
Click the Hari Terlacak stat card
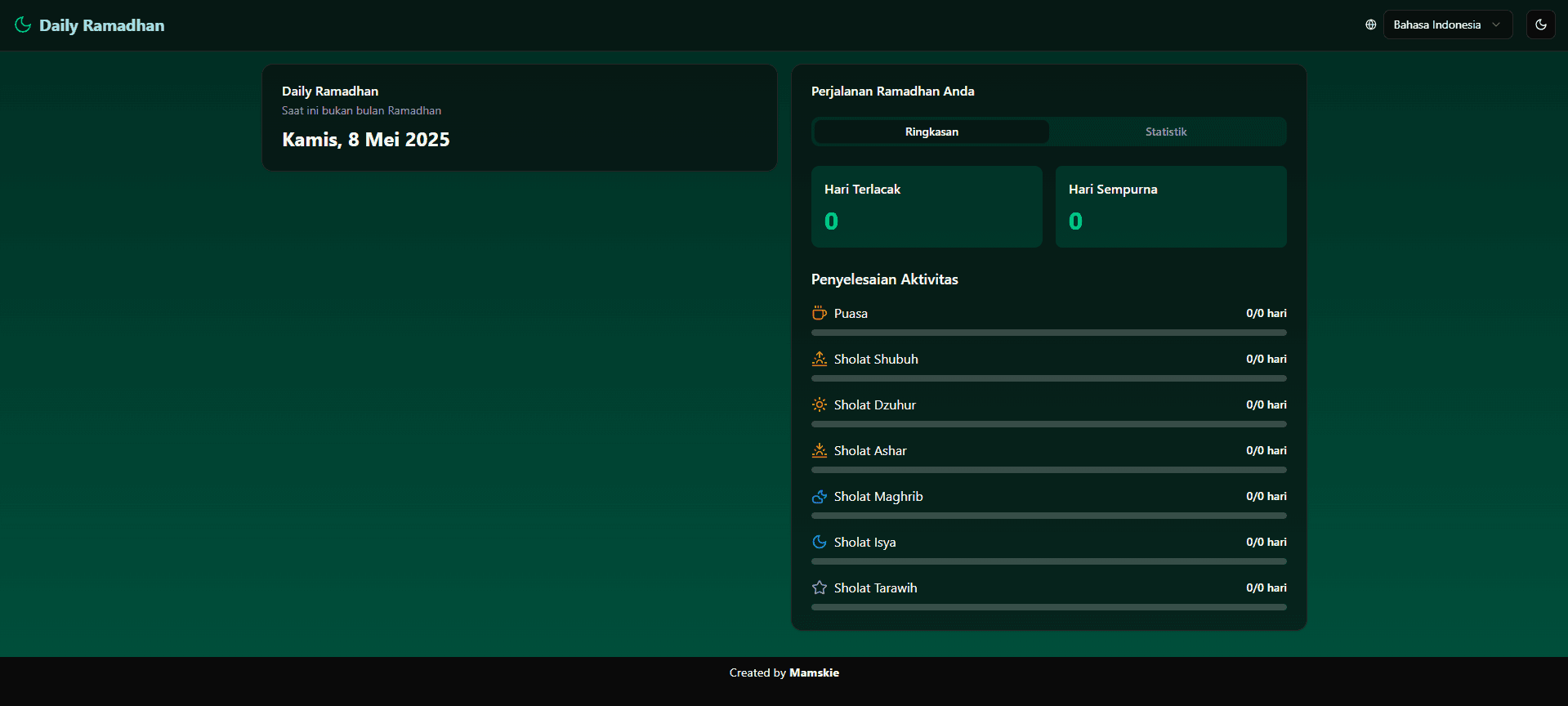point(927,207)
